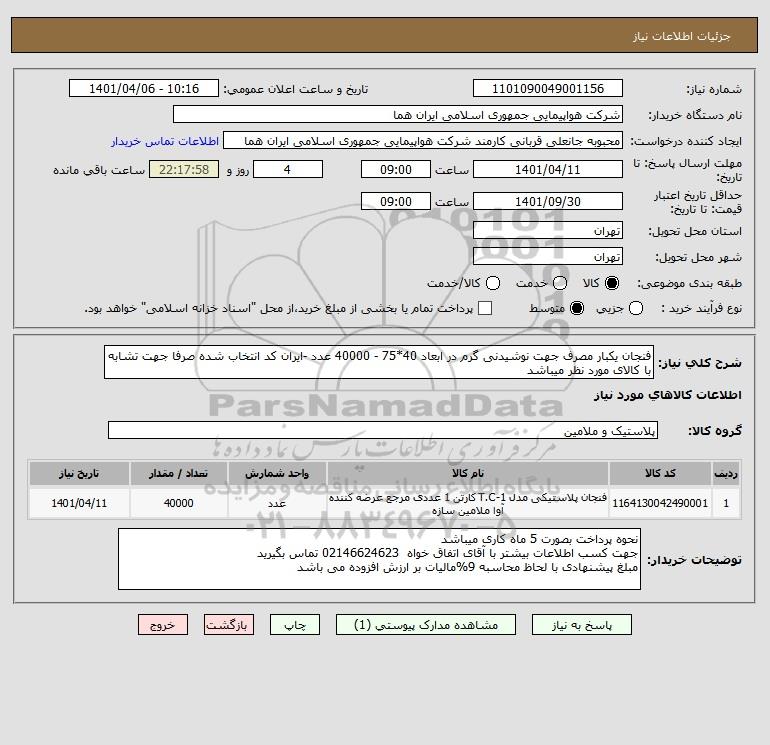Select the کالا/خدمت radio option
770x745 pixels.
pyautogui.click(x=493, y=283)
